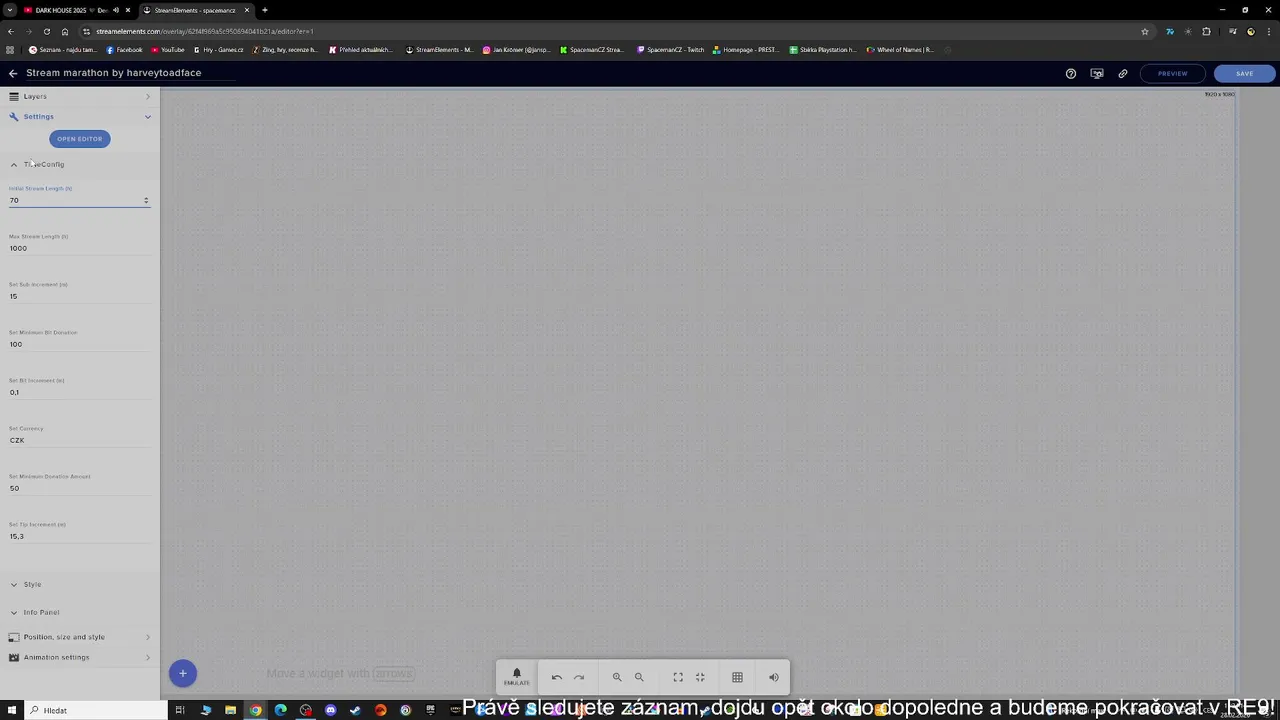The width and height of the screenshot is (1280, 720).
Task: Open the Facebook bookmark
Action: (x=125, y=49)
